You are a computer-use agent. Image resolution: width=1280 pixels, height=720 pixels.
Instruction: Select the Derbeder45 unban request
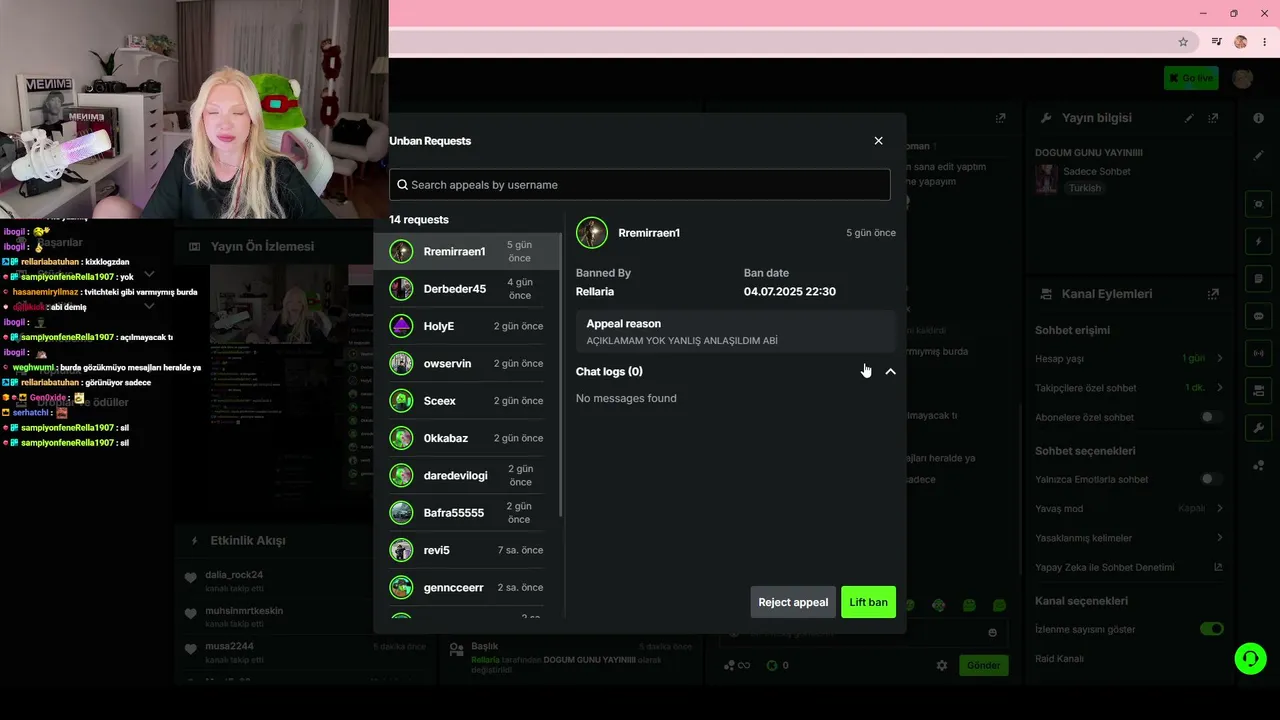(x=467, y=289)
